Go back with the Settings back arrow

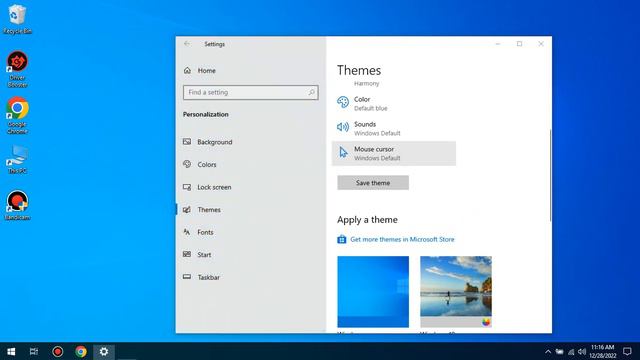[x=187, y=44]
